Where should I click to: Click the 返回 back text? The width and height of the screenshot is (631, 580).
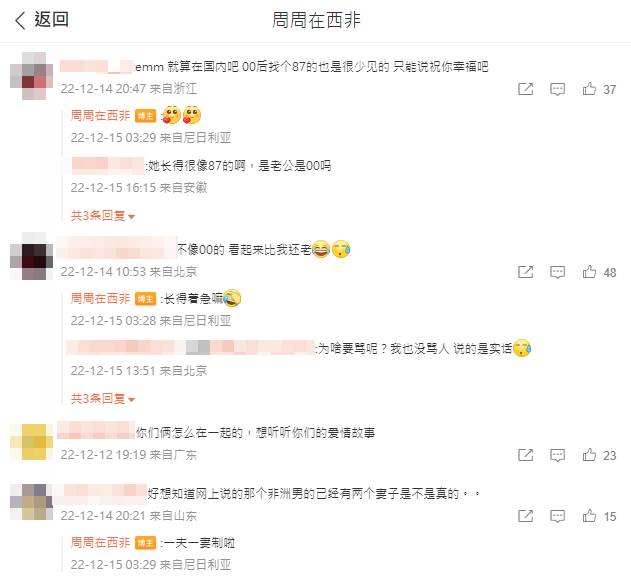(x=52, y=19)
